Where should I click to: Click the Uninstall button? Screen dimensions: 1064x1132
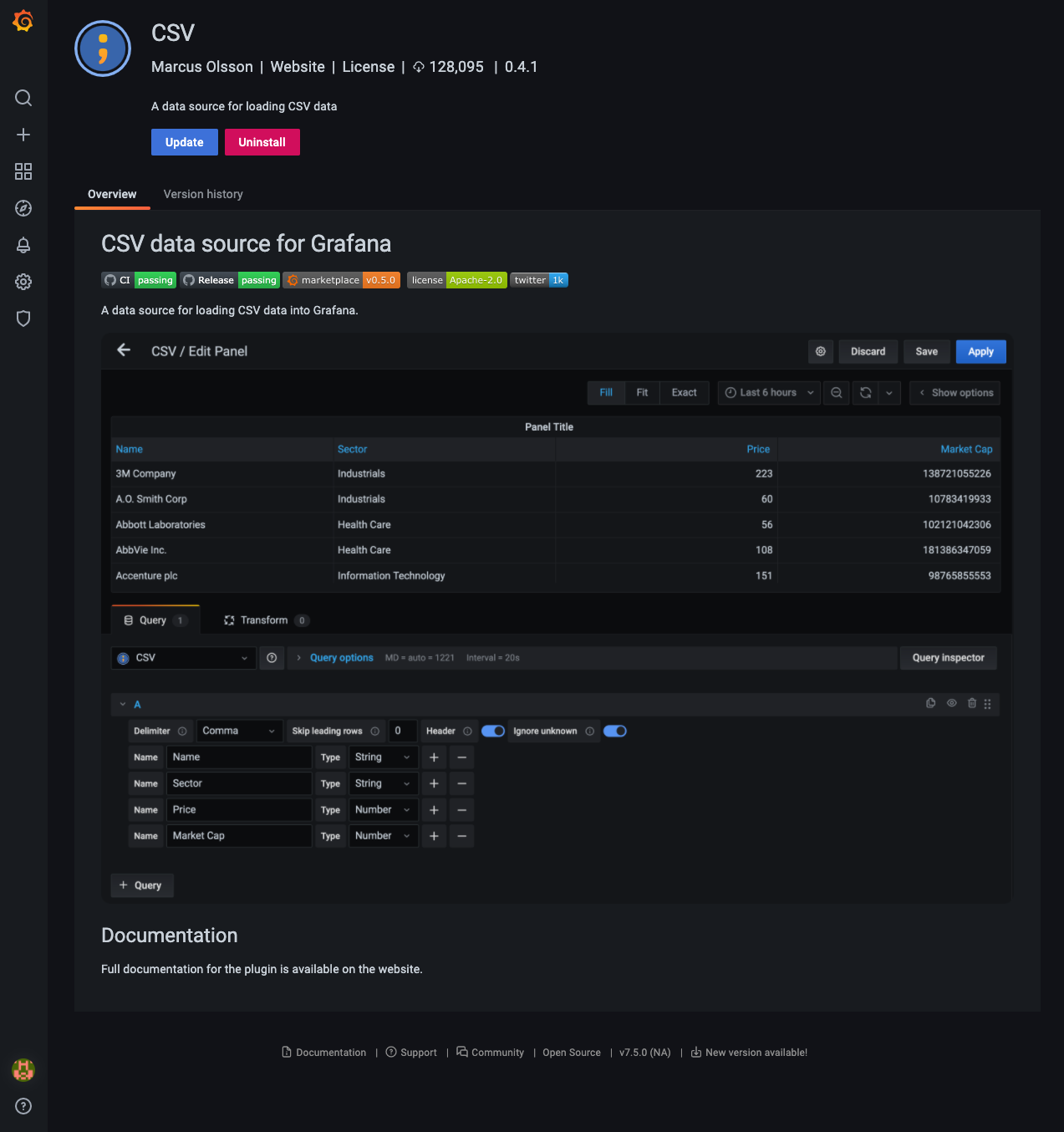(x=262, y=142)
